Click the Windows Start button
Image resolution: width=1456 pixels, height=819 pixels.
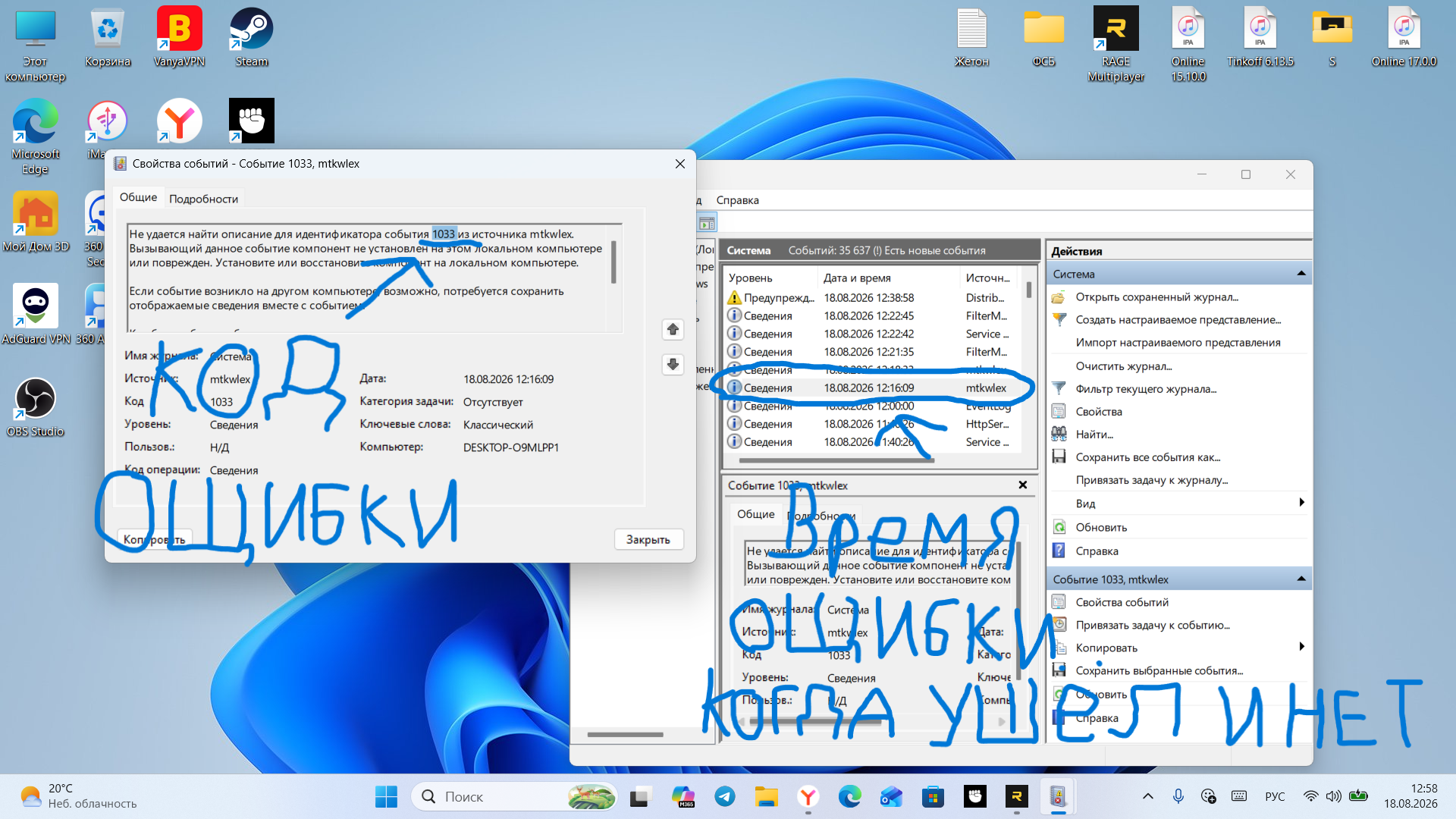pos(386,796)
